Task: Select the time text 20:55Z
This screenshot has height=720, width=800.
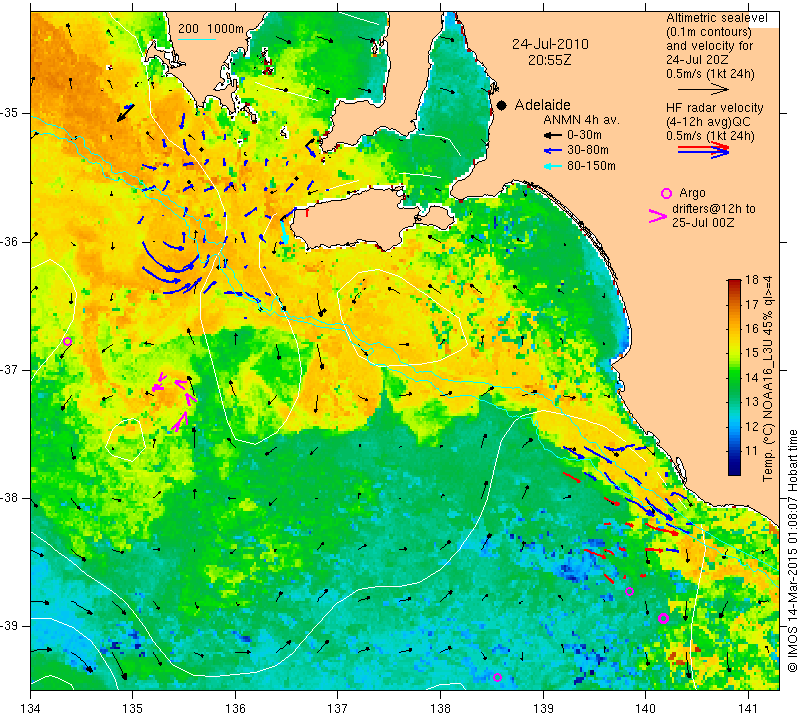Action: click(549, 60)
